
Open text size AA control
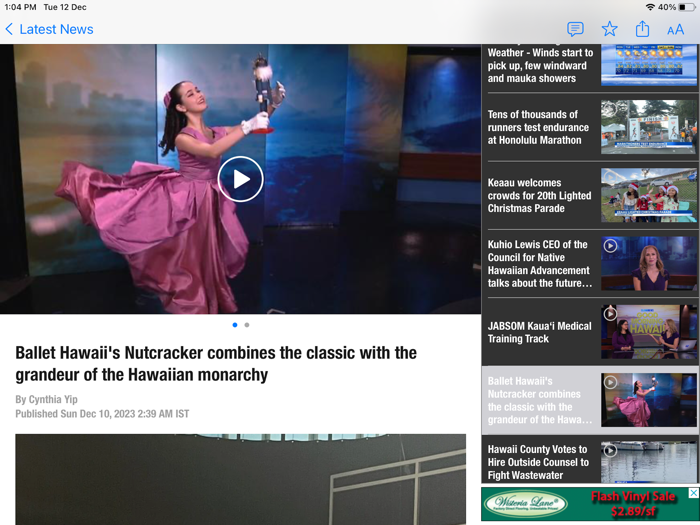tap(675, 30)
